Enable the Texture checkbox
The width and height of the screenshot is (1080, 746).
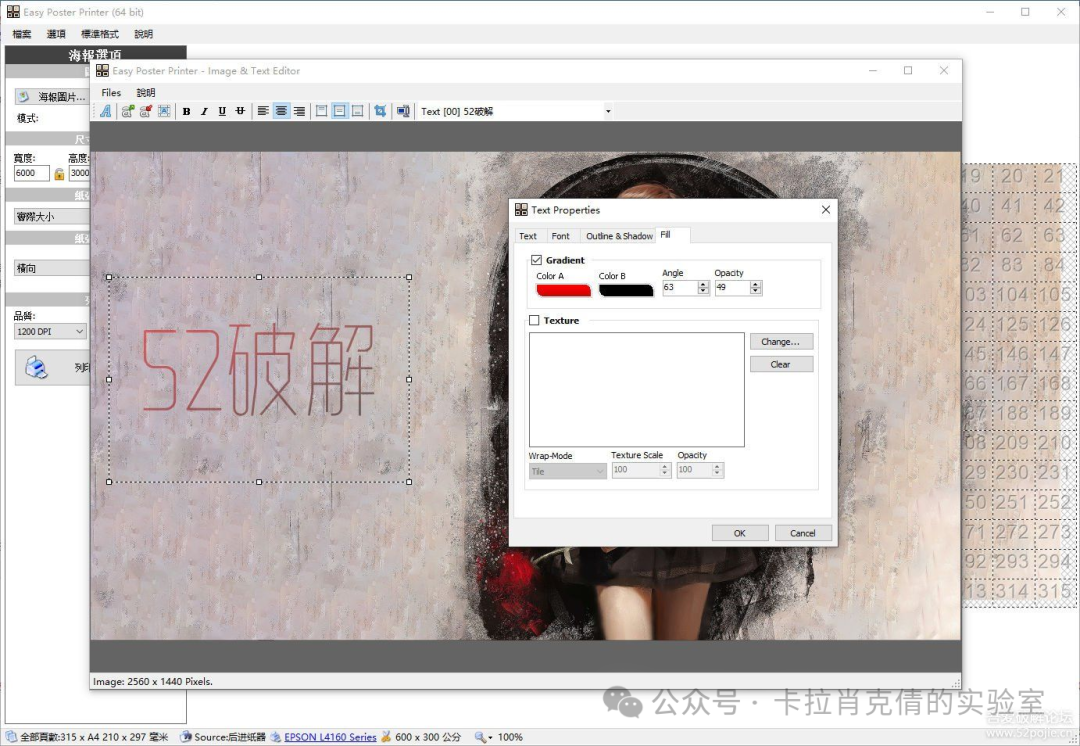[x=534, y=320]
